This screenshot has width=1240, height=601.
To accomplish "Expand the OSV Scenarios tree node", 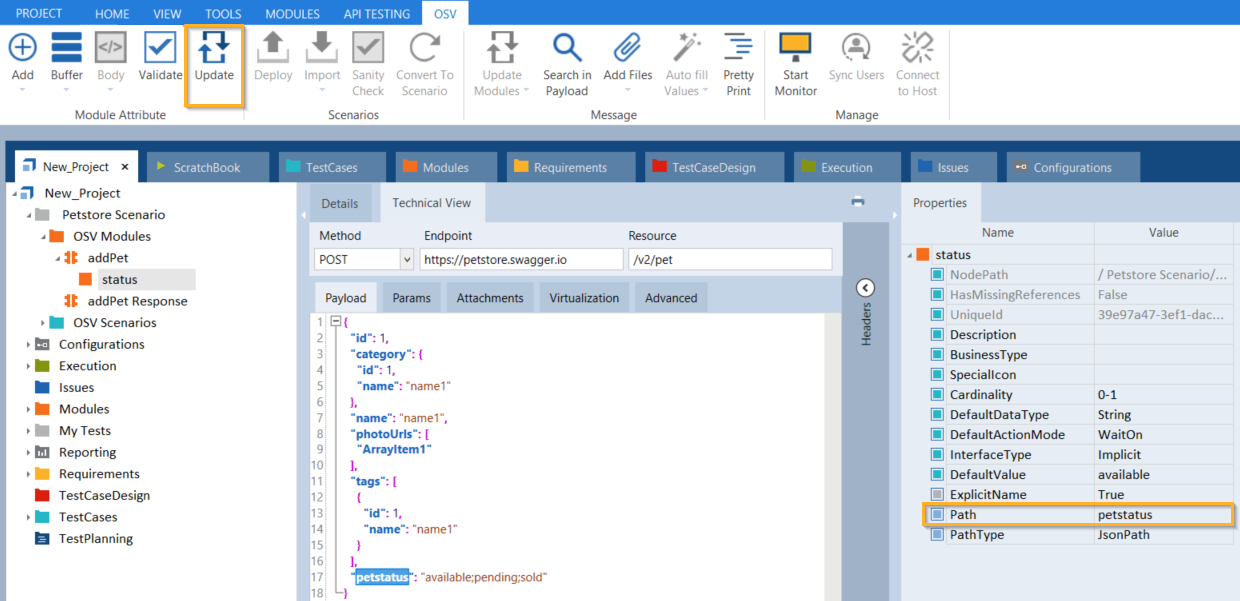I will (43, 323).
